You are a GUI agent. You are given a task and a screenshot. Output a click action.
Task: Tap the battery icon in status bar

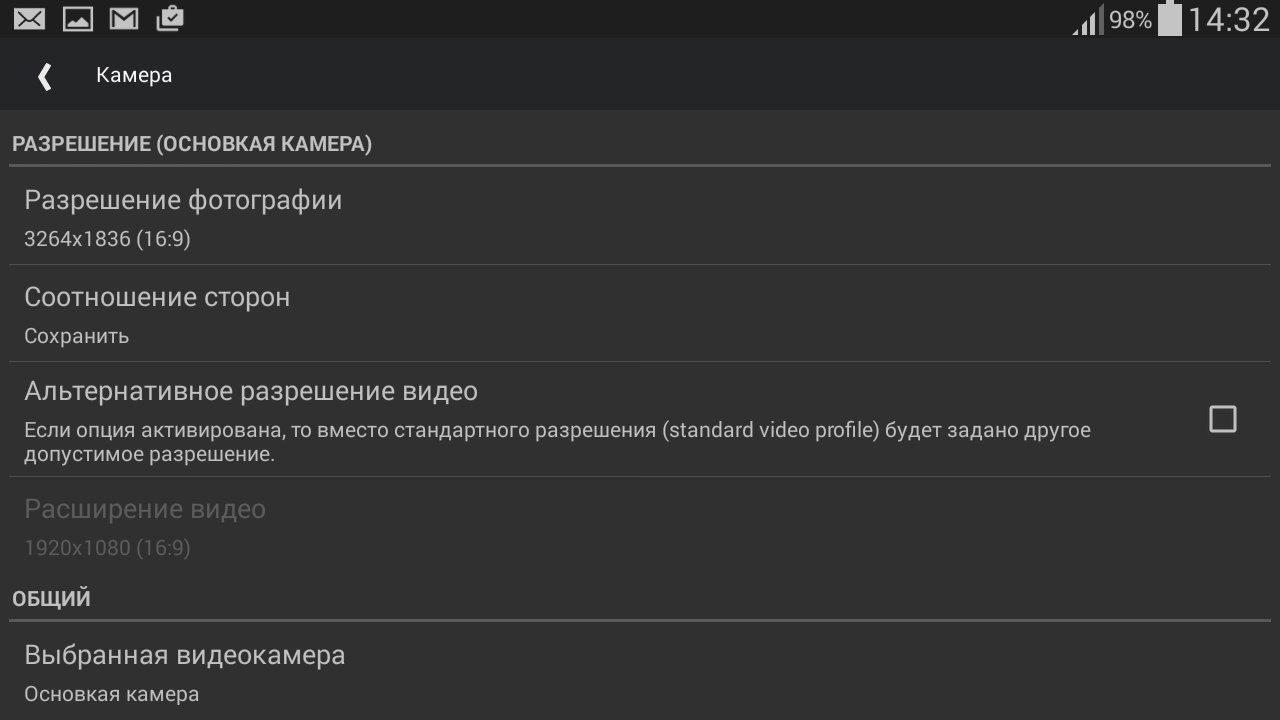tap(1169, 19)
